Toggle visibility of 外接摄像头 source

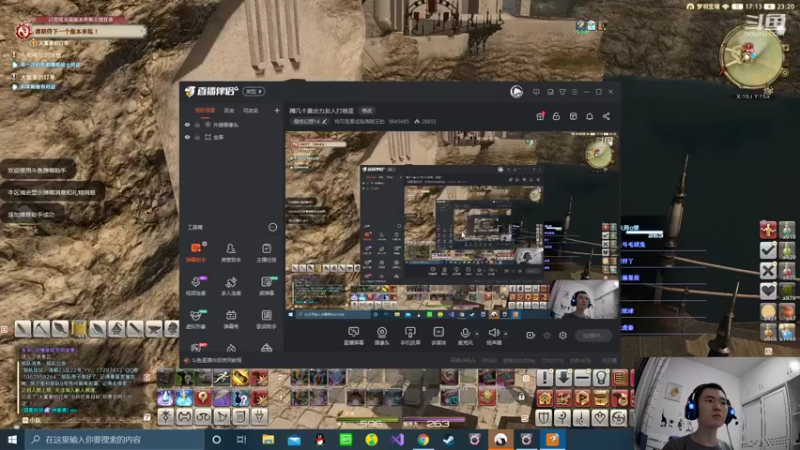point(187,124)
